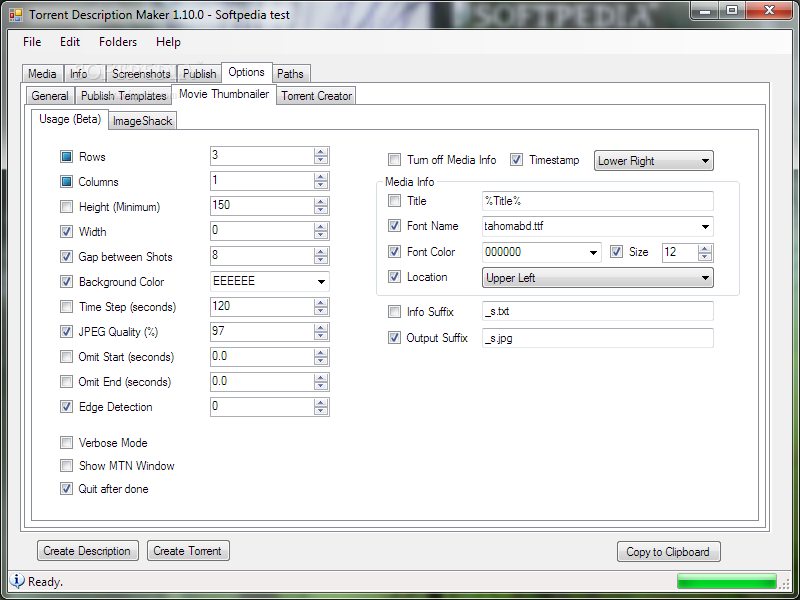
Task: Open the File menu
Action: click(32, 42)
